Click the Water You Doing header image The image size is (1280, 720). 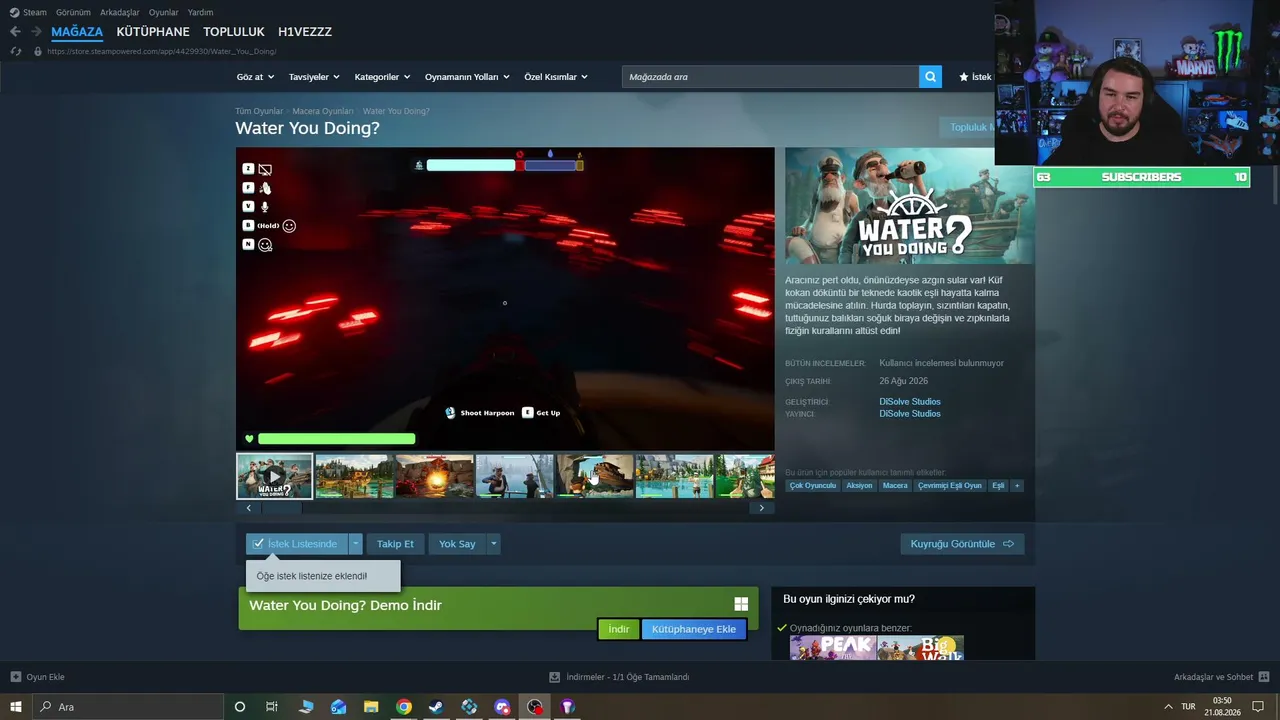(x=909, y=206)
